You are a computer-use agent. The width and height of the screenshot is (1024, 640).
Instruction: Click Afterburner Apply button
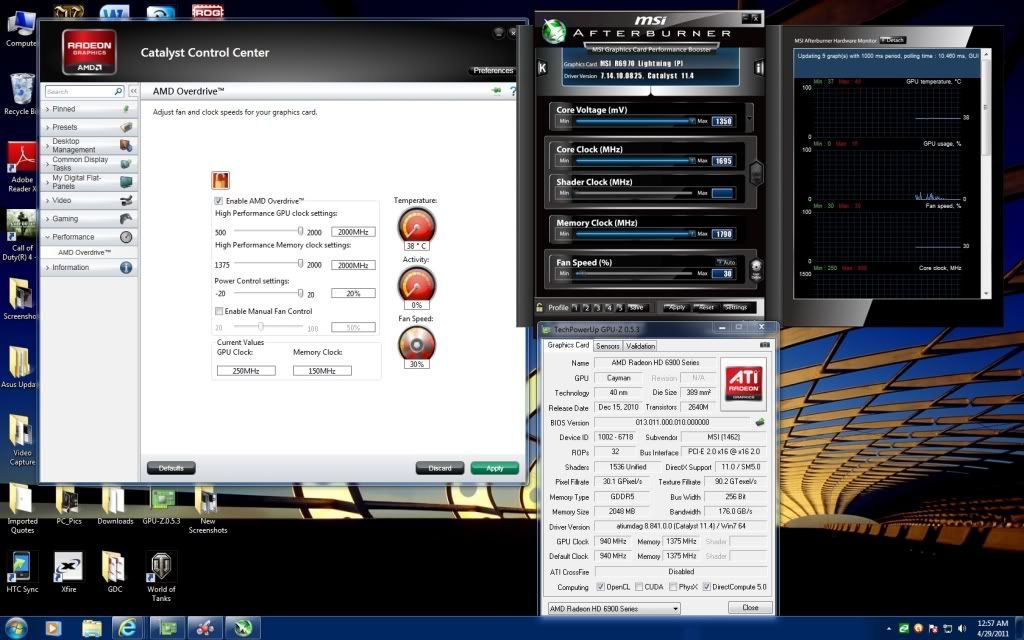[677, 307]
